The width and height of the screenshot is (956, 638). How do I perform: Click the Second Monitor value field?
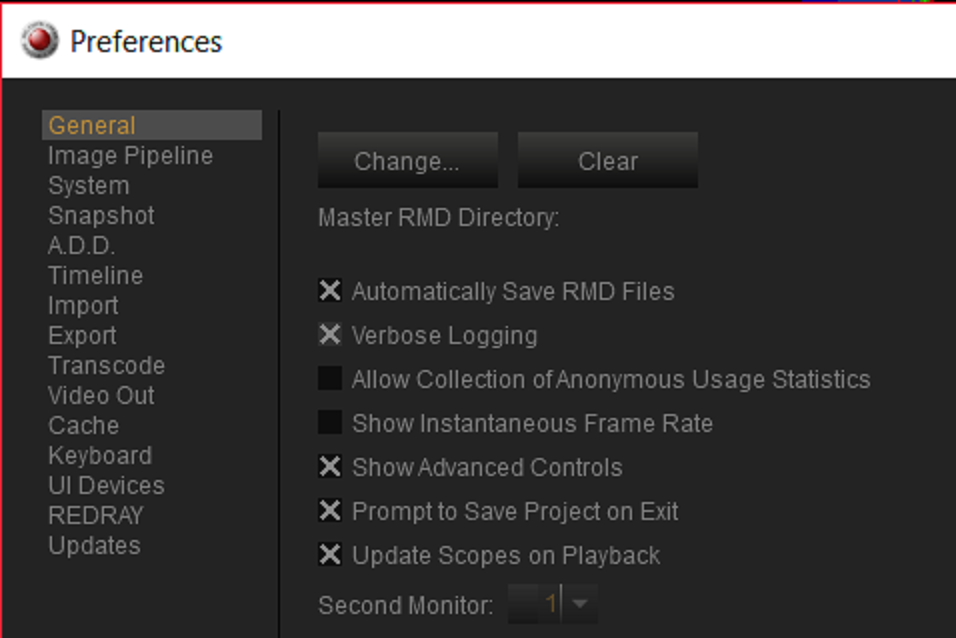pyautogui.click(x=535, y=604)
